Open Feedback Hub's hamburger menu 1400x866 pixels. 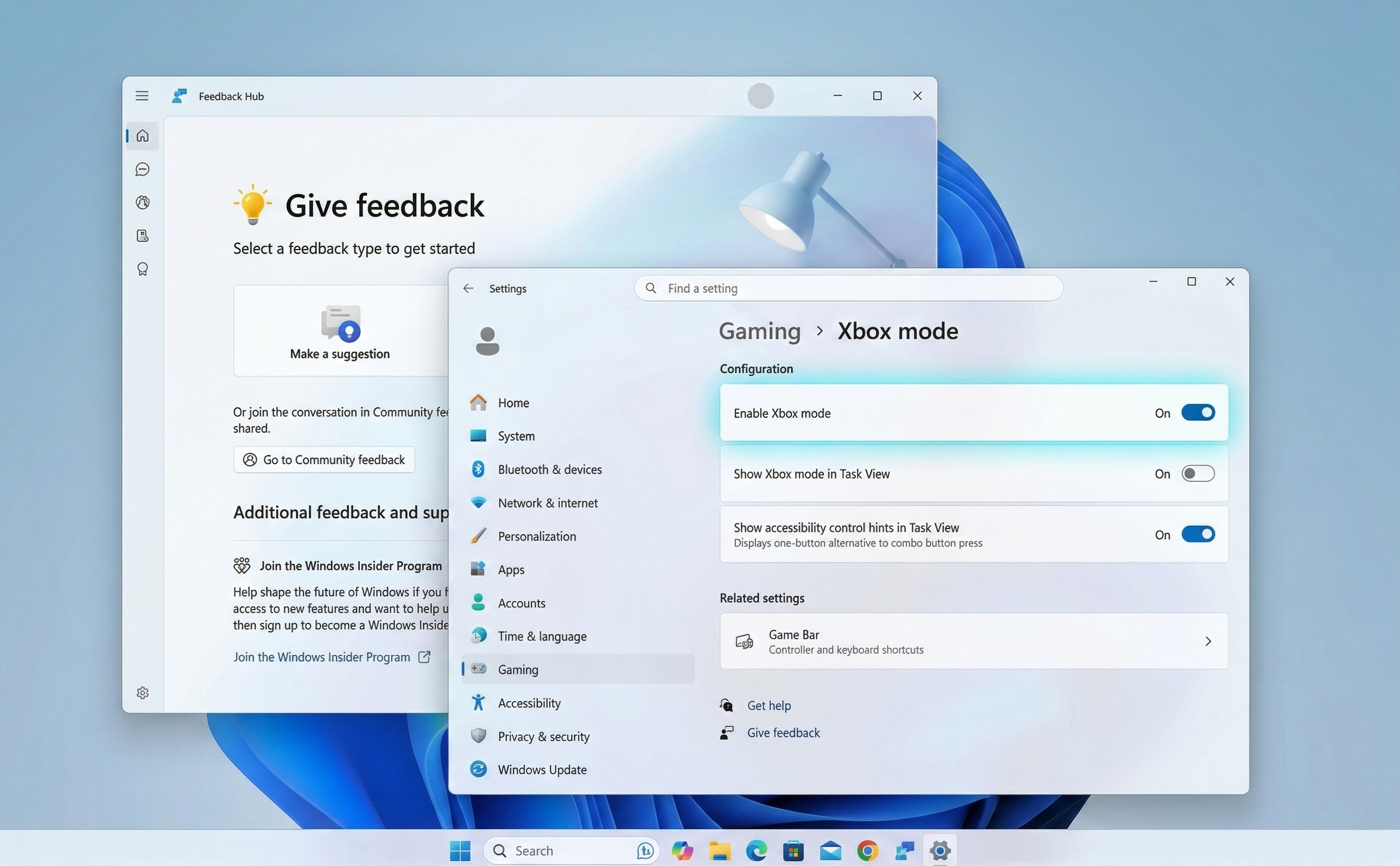(141, 95)
